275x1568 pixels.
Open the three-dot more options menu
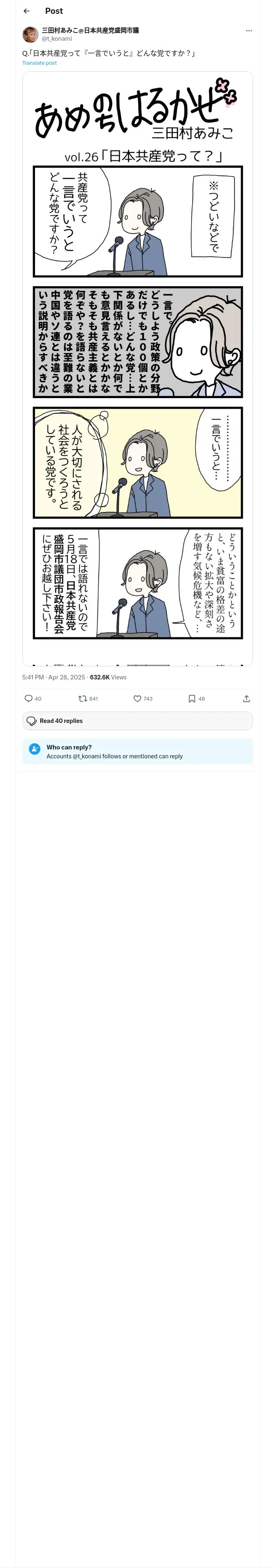tap(249, 31)
